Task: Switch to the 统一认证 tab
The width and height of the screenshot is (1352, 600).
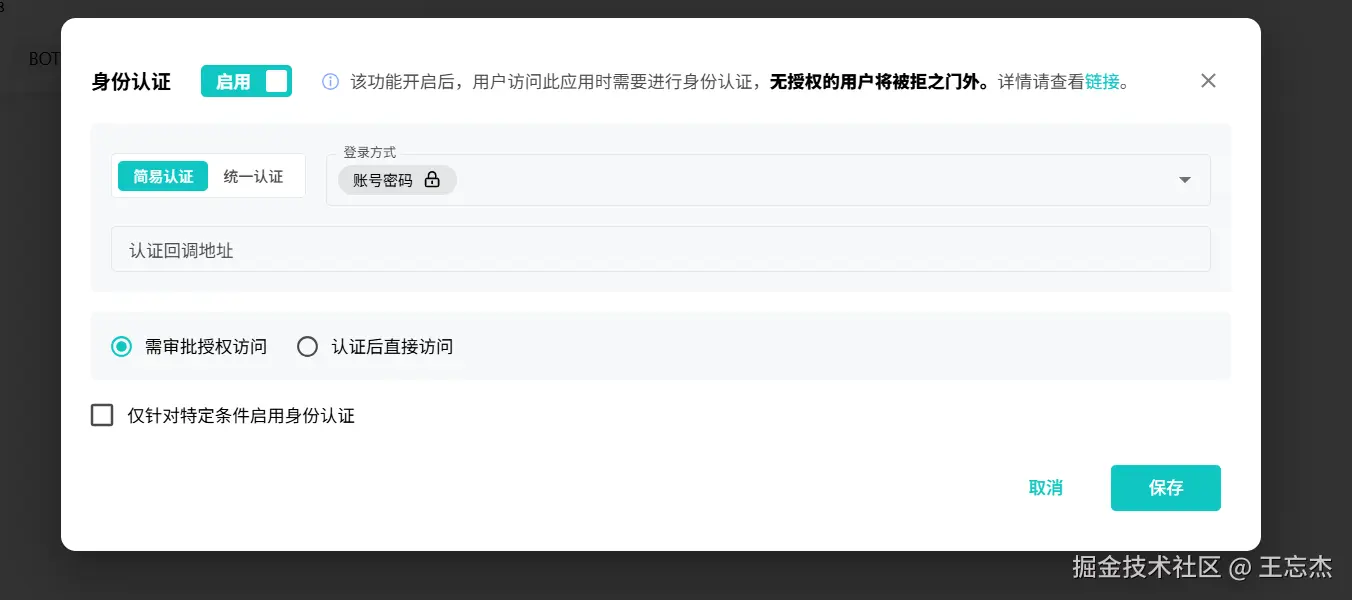Action: coord(253,176)
